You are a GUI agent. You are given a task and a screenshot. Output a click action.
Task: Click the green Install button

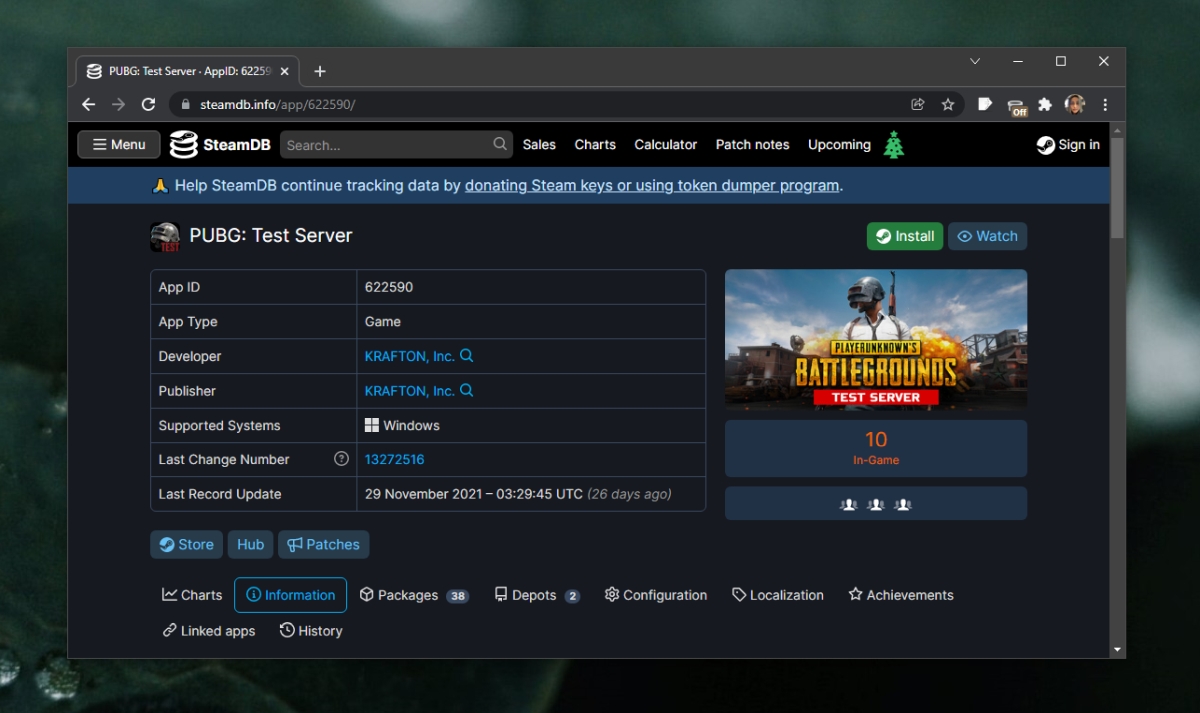click(x=905, y=236)
